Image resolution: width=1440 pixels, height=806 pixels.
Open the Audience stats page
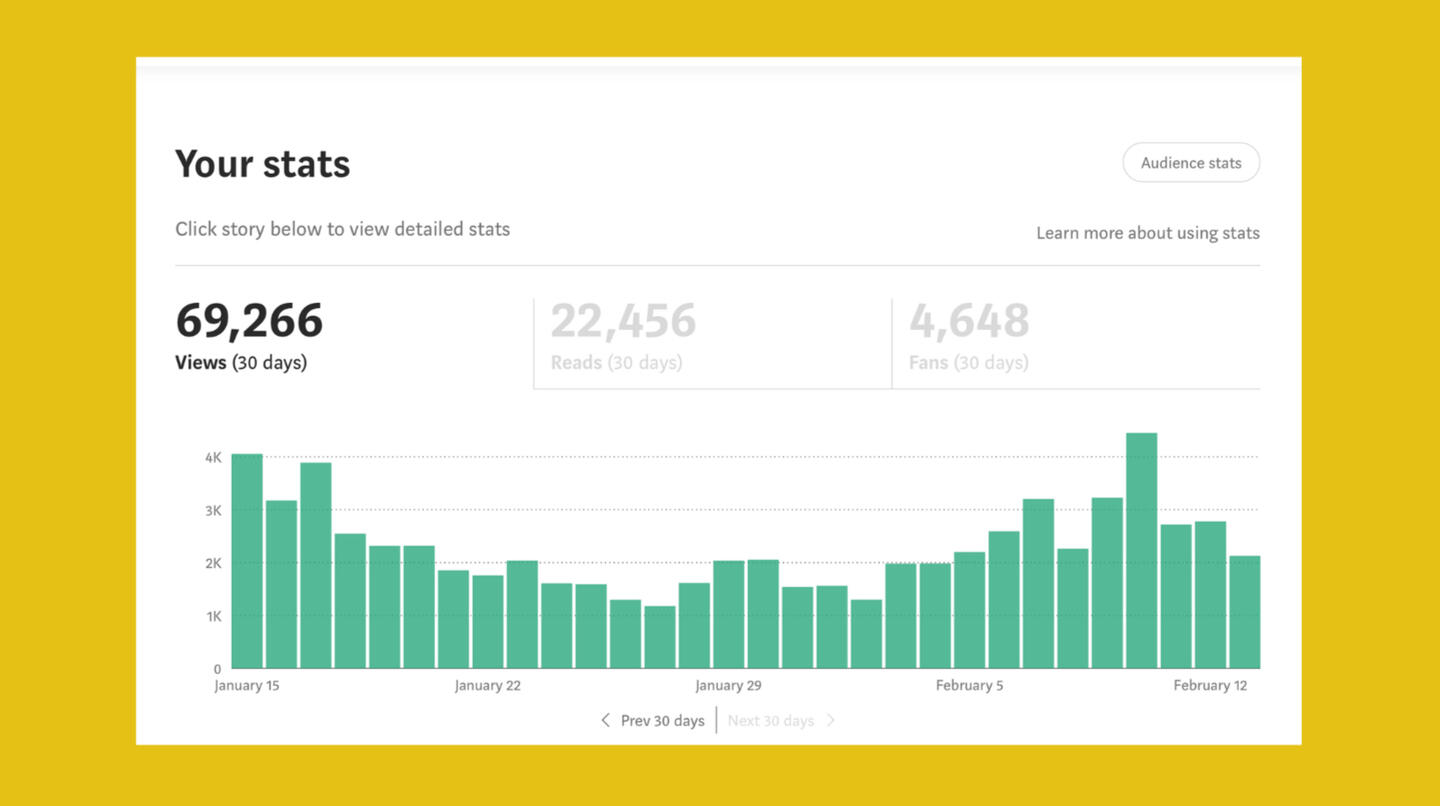[x=1190, y=163]
